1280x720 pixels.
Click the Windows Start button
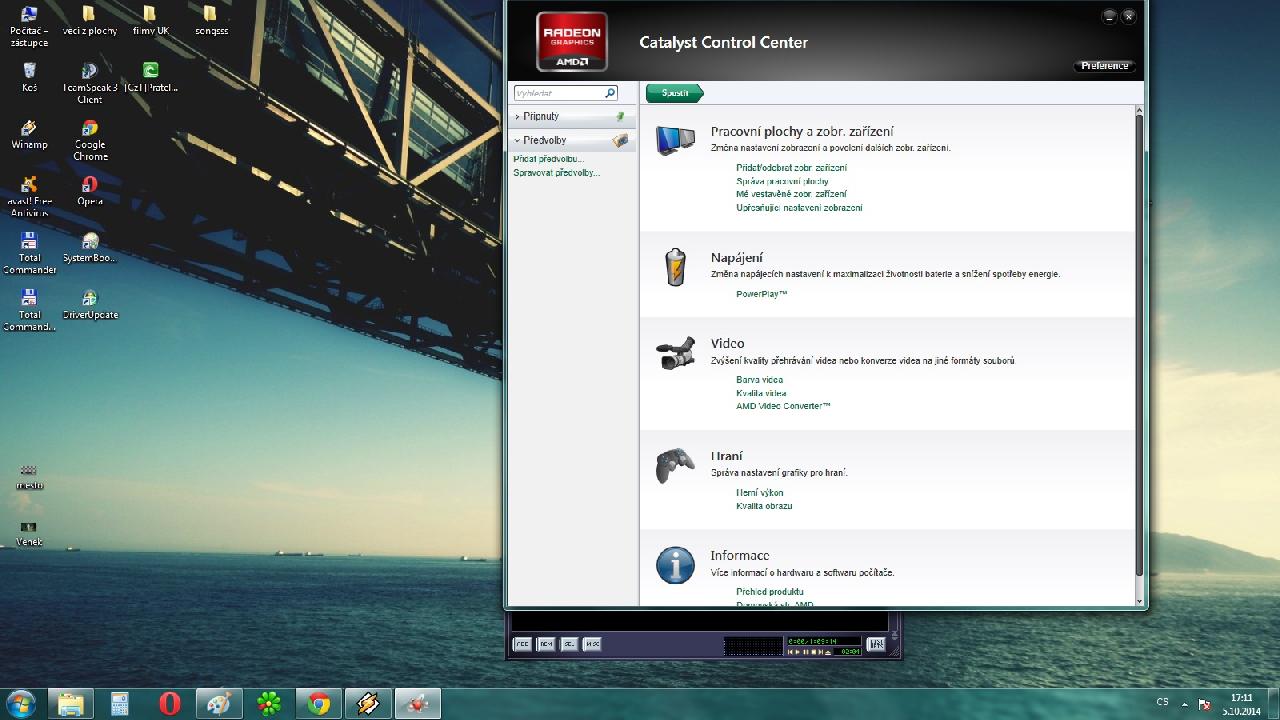click(21, 704)
